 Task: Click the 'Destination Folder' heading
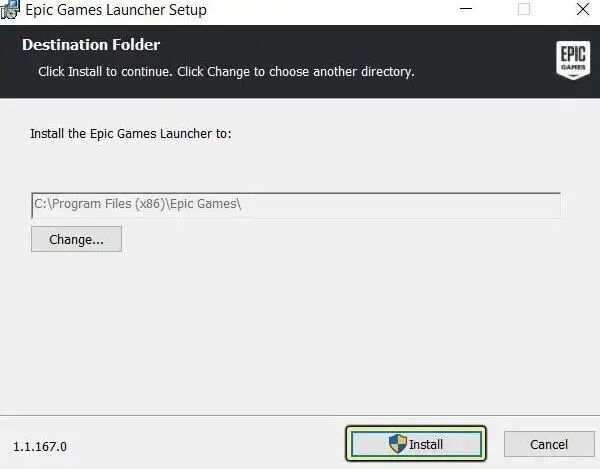pos(91,45)
